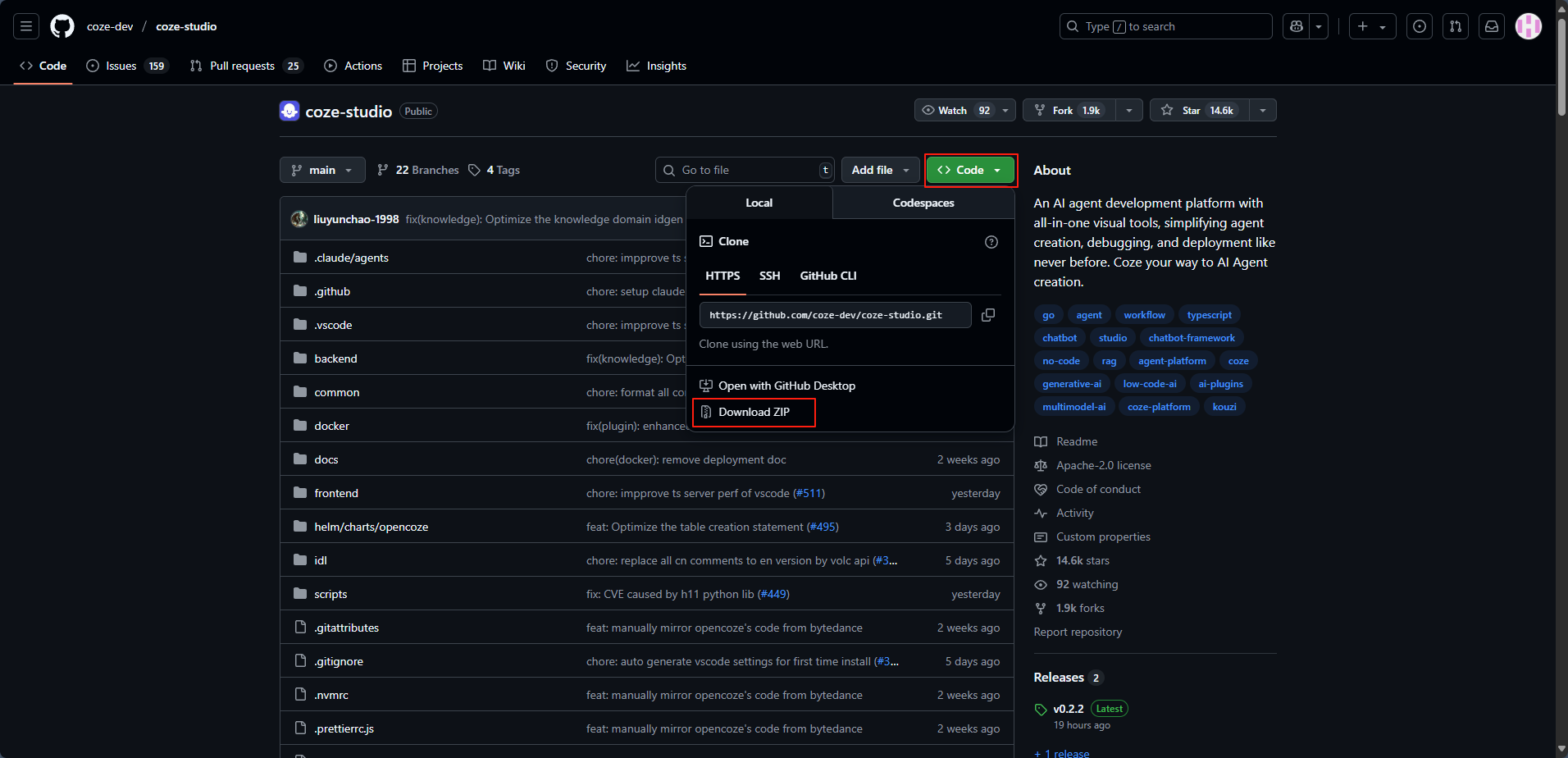The width and height of the screenshot is (1568, 758).
Task: Select the SSH clone option
Action: coord(769,276)
